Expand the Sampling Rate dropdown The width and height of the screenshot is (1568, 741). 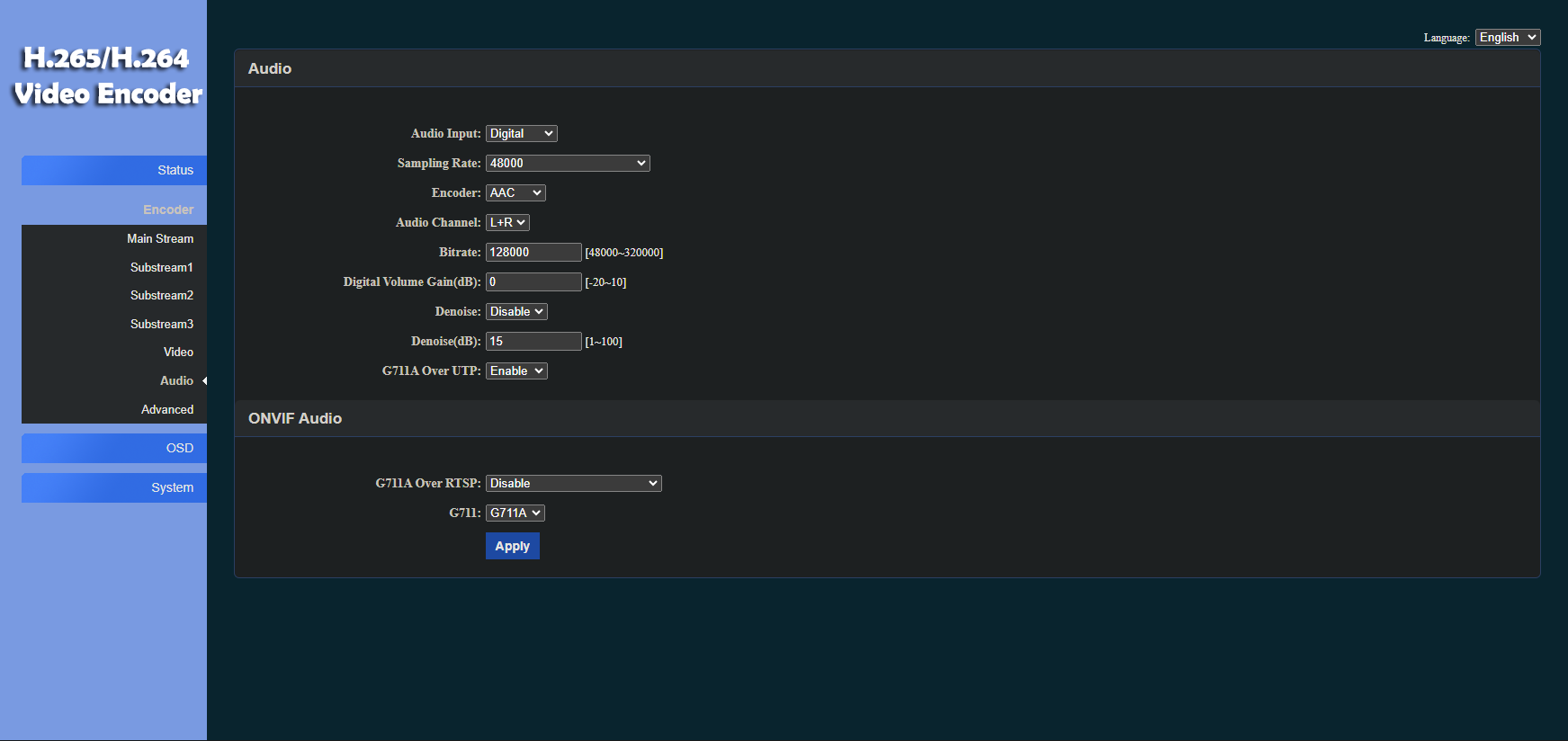(x=567, y=163)
